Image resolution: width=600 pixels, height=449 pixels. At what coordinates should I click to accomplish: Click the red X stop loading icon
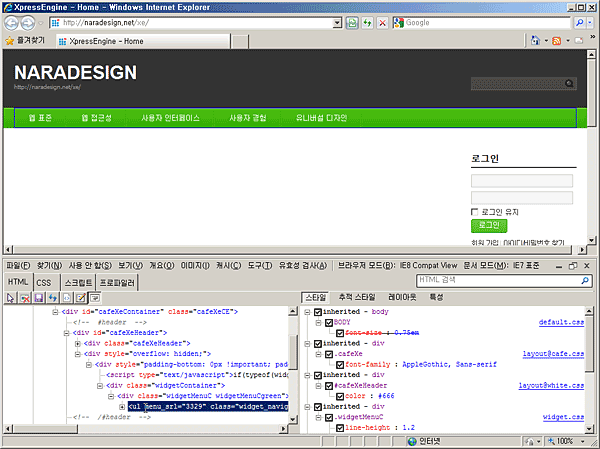(x=384, y=22)
